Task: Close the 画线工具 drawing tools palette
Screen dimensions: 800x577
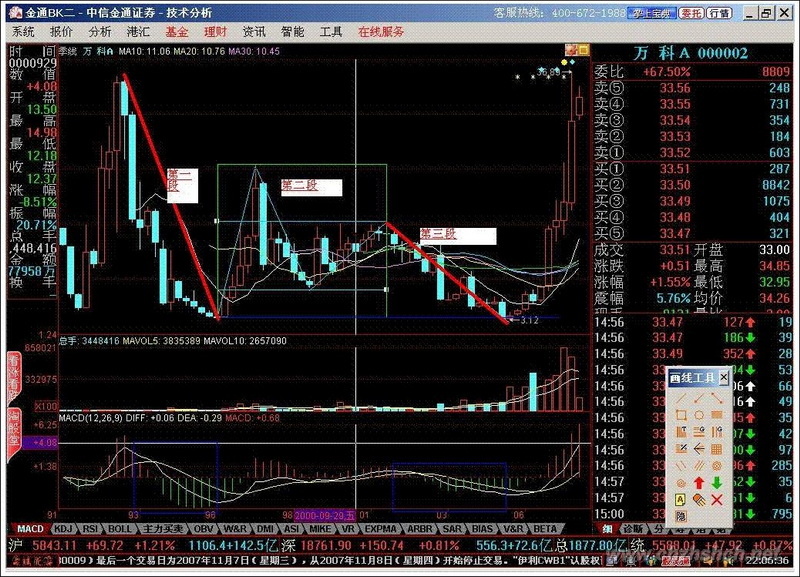Action: (x=724, y=378)
